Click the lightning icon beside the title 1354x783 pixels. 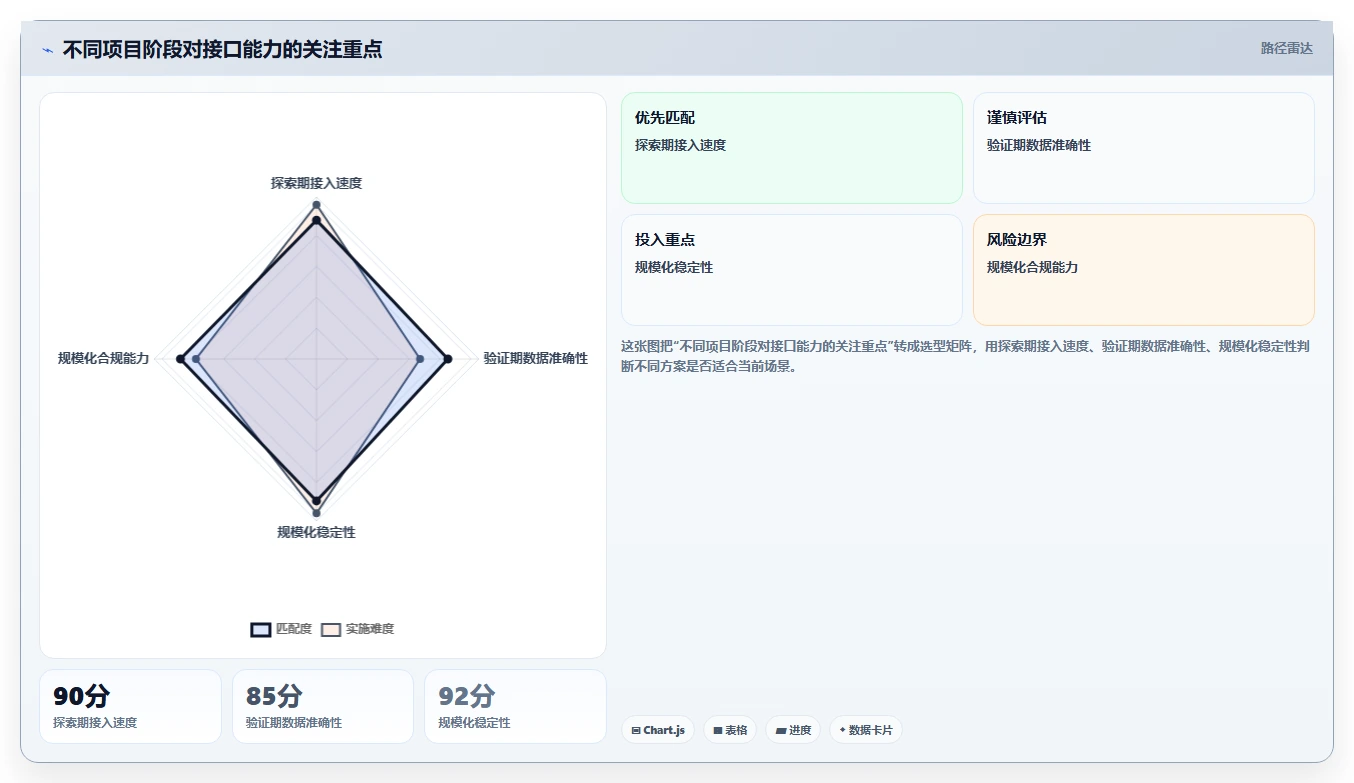pos(48,50)
